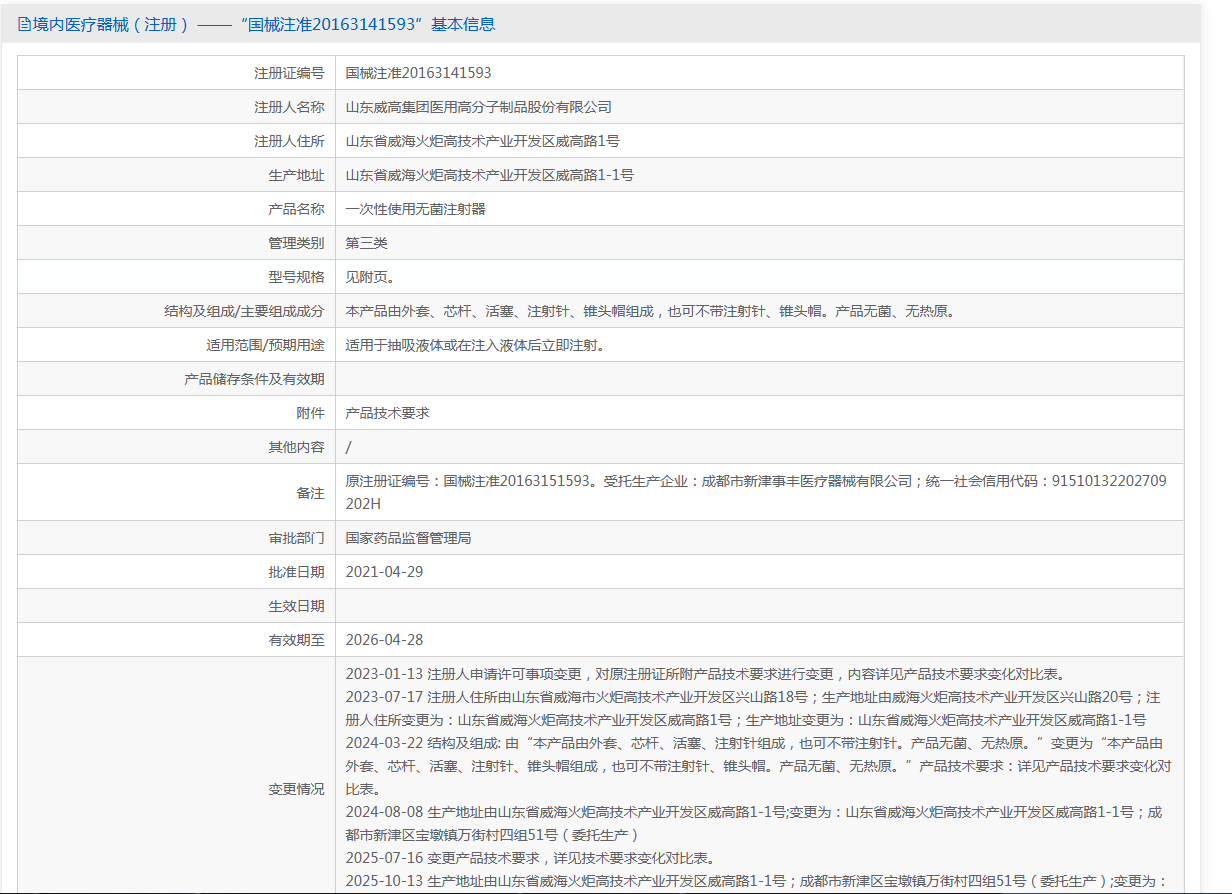1232x894 pixels.
Task: Select 山东威高集团医用高分子制品股份有限公司 text
Action: coord(478,107)
